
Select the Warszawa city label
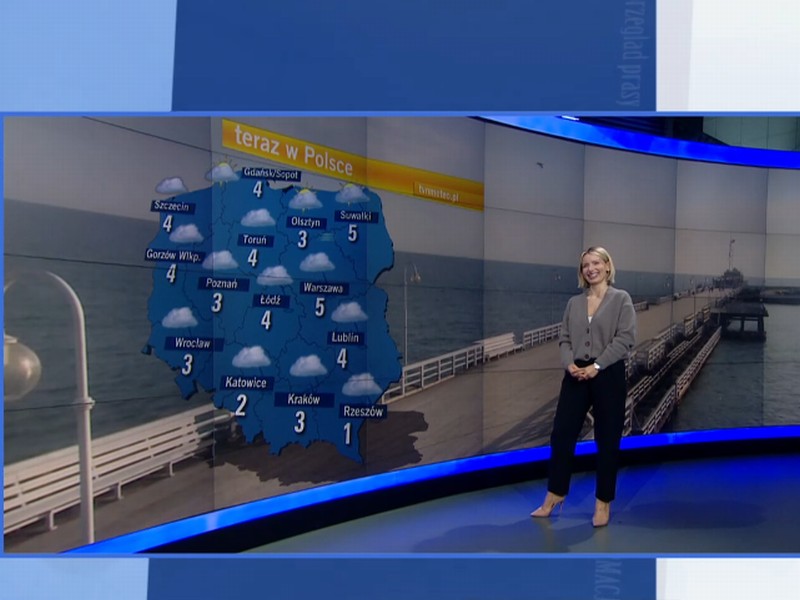[323, 288]
